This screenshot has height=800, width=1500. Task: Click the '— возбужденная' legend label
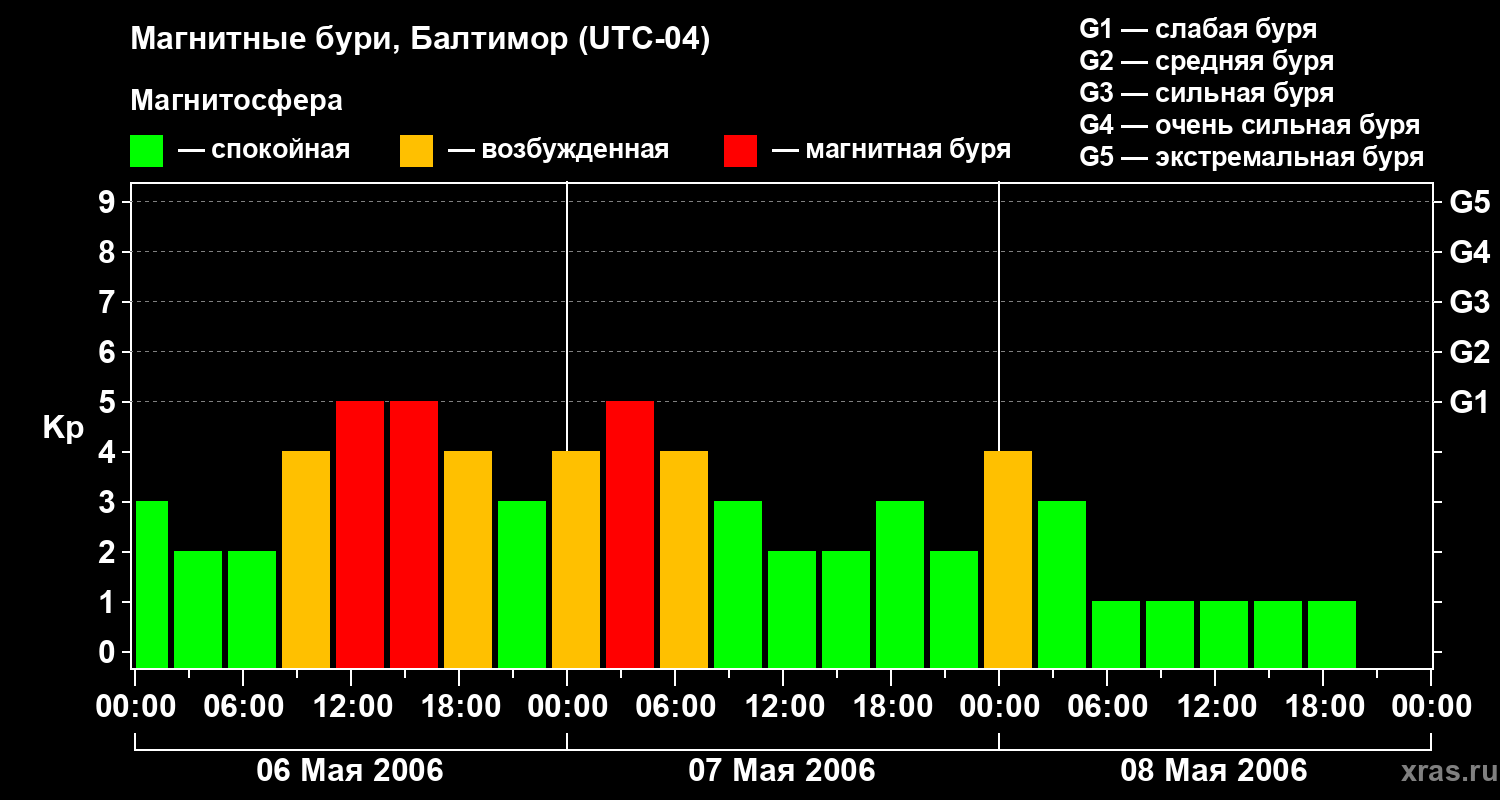559,150
